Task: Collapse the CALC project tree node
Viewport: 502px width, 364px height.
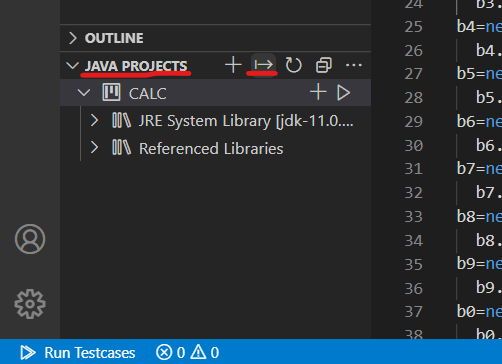Action: [84, 92]
